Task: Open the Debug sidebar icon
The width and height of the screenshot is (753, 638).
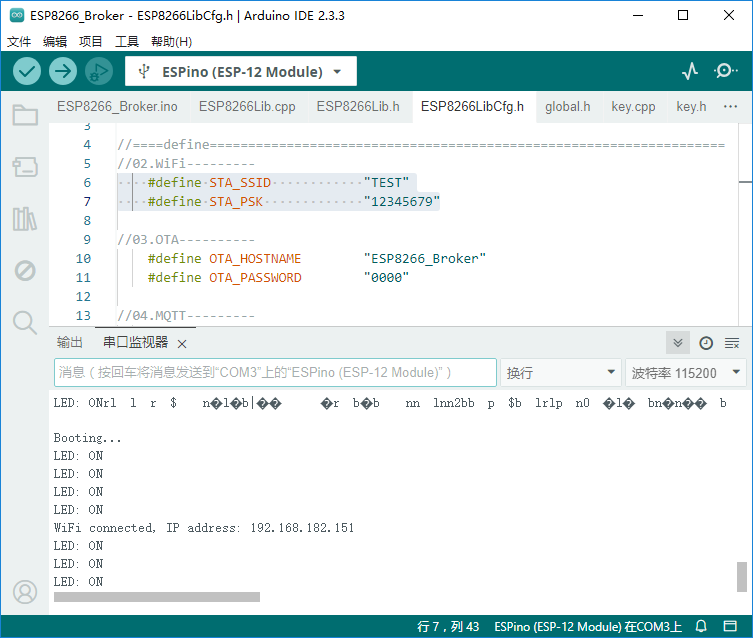Action: [x=25, y=271]
